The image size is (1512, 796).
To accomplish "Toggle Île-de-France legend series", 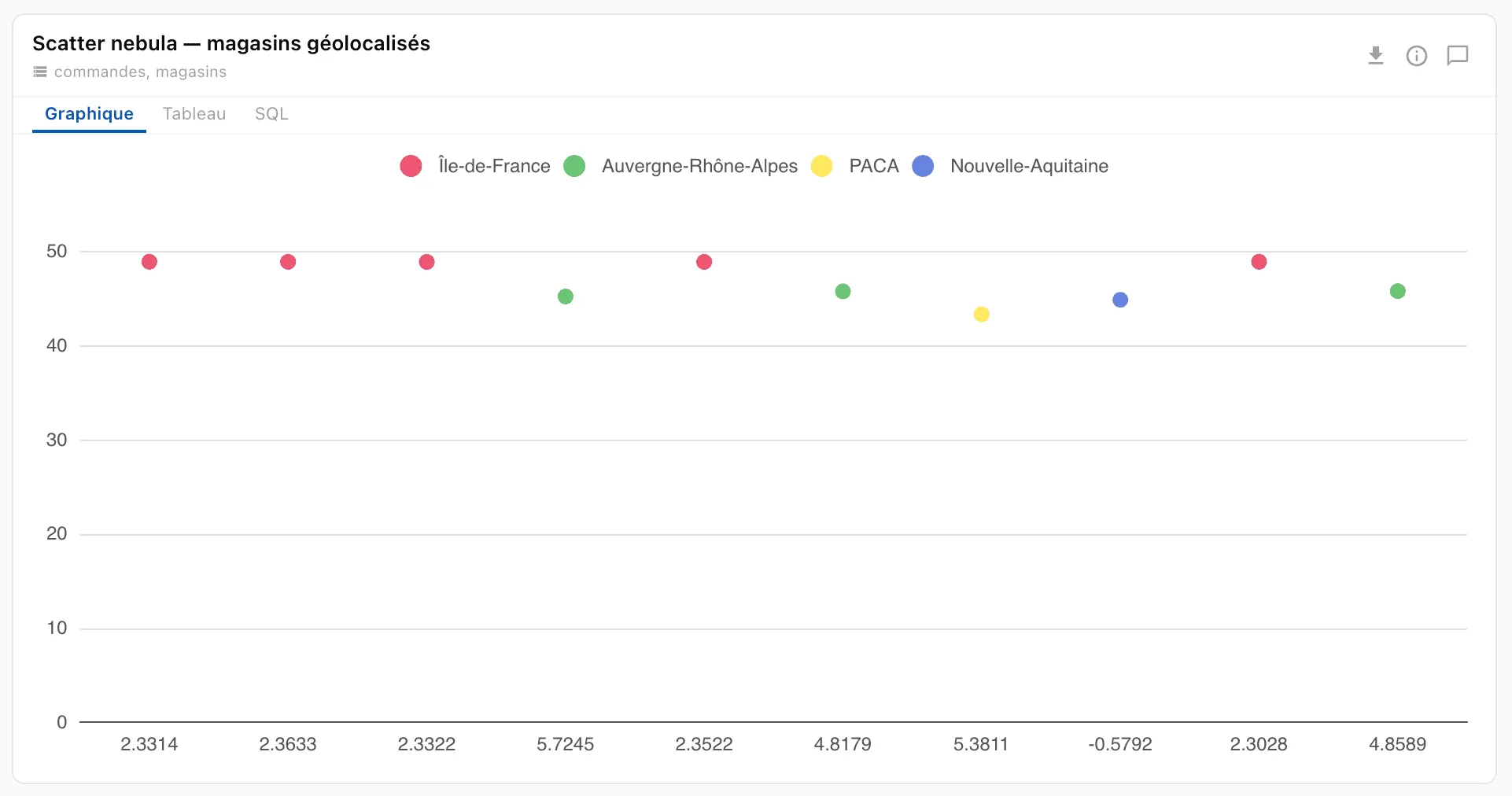I will 475,166.
